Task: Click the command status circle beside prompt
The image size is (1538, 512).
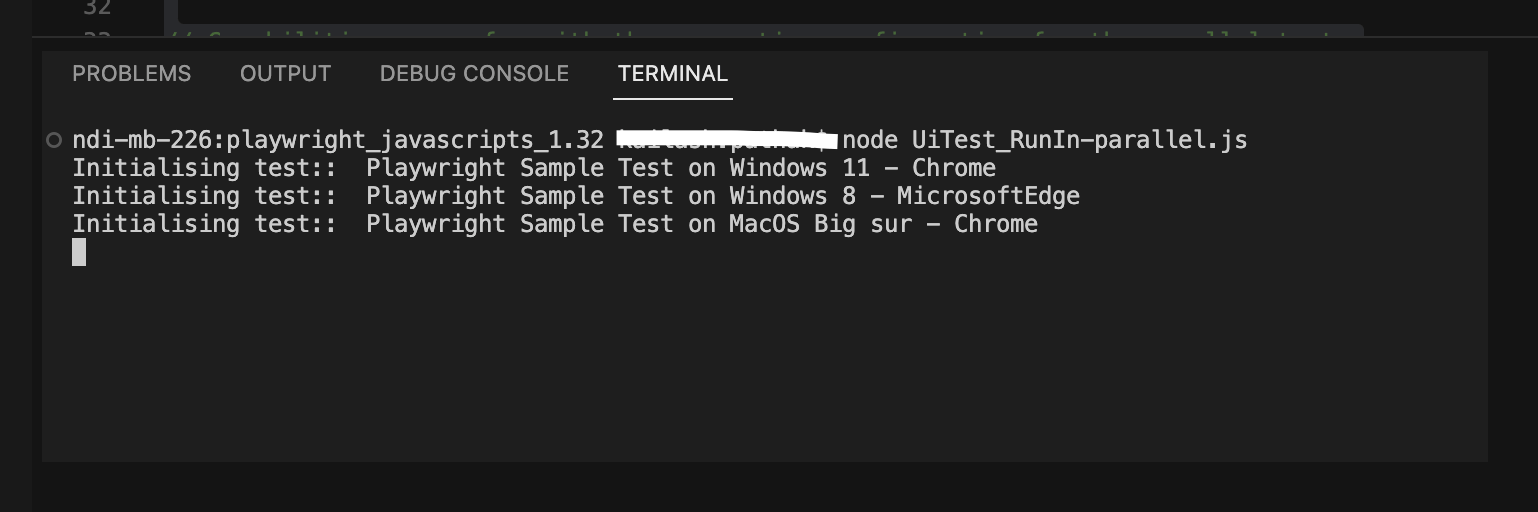Action: coord(54,140)
